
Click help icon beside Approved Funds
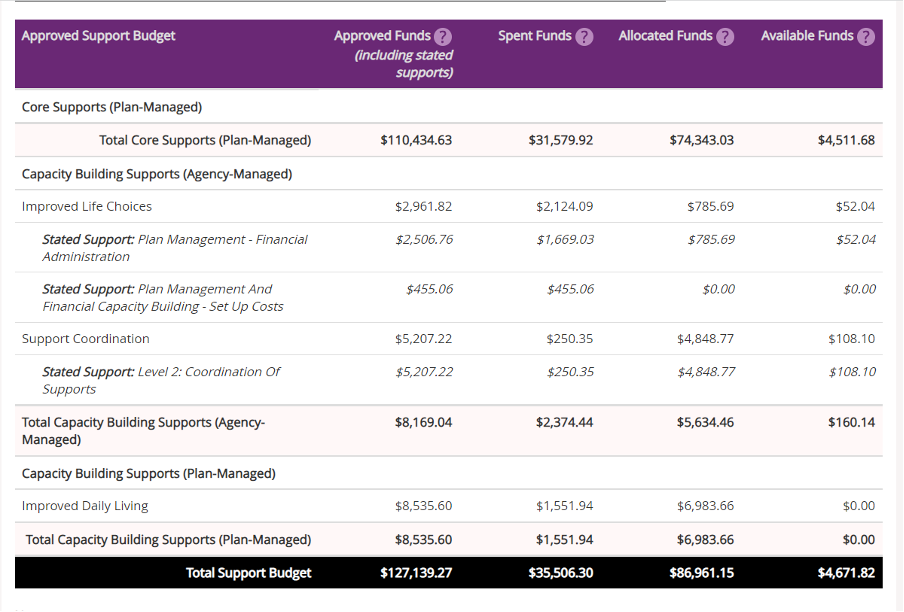pos(443,37)
